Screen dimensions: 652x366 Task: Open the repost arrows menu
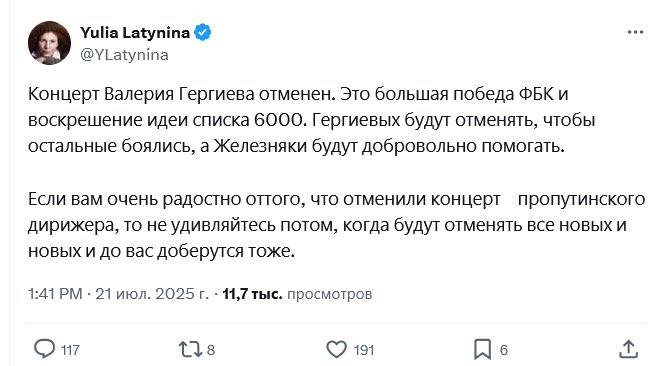point(190,349)
